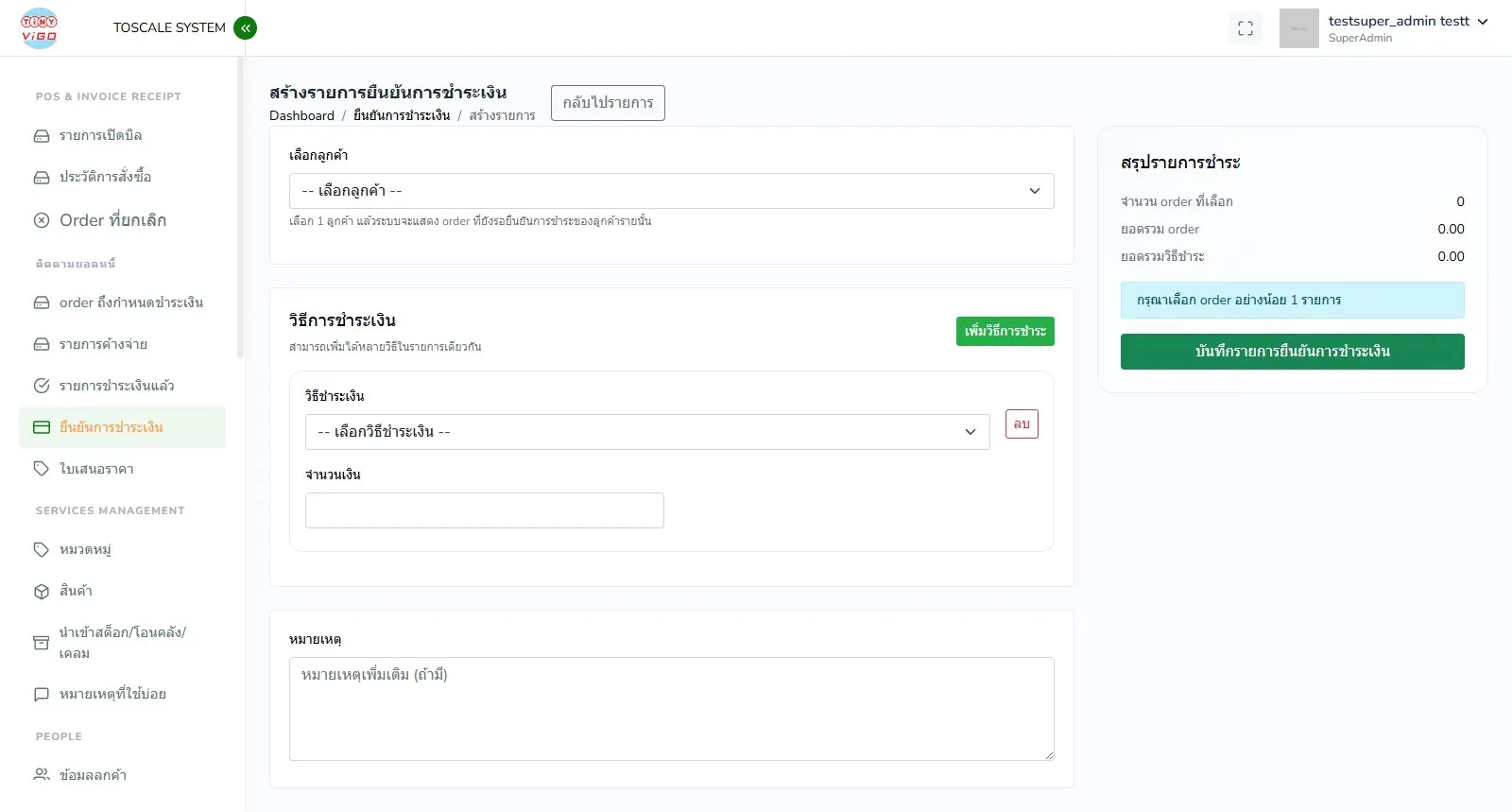Click the red ลบ delete button
Image resolution: width=1512 pixels, height=812 pixels.
click(x=1022, y=423)
